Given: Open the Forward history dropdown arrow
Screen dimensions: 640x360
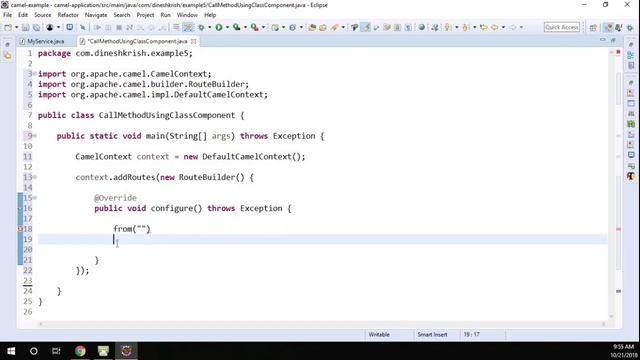Looking at the screenshot, I should [521, 27].
